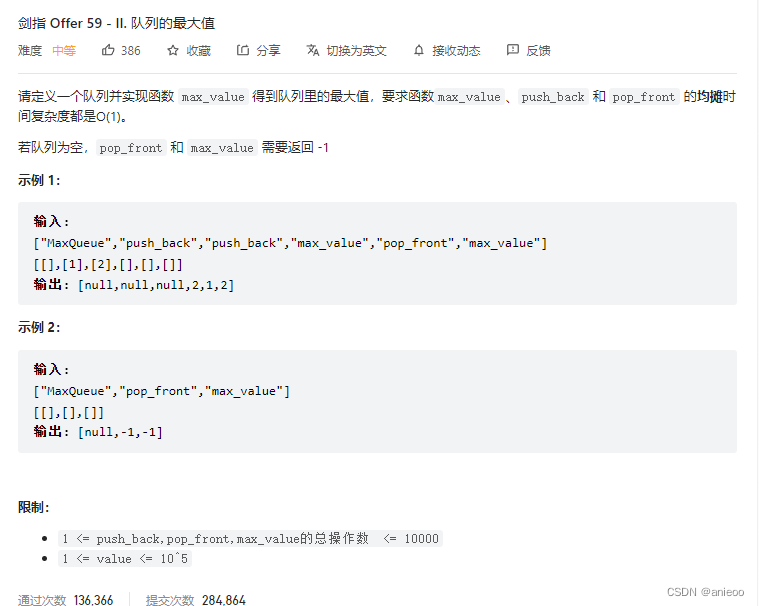Like the problem with the thumbs-up icon
This screenshot has height=606, width=759.
[108, 50]
